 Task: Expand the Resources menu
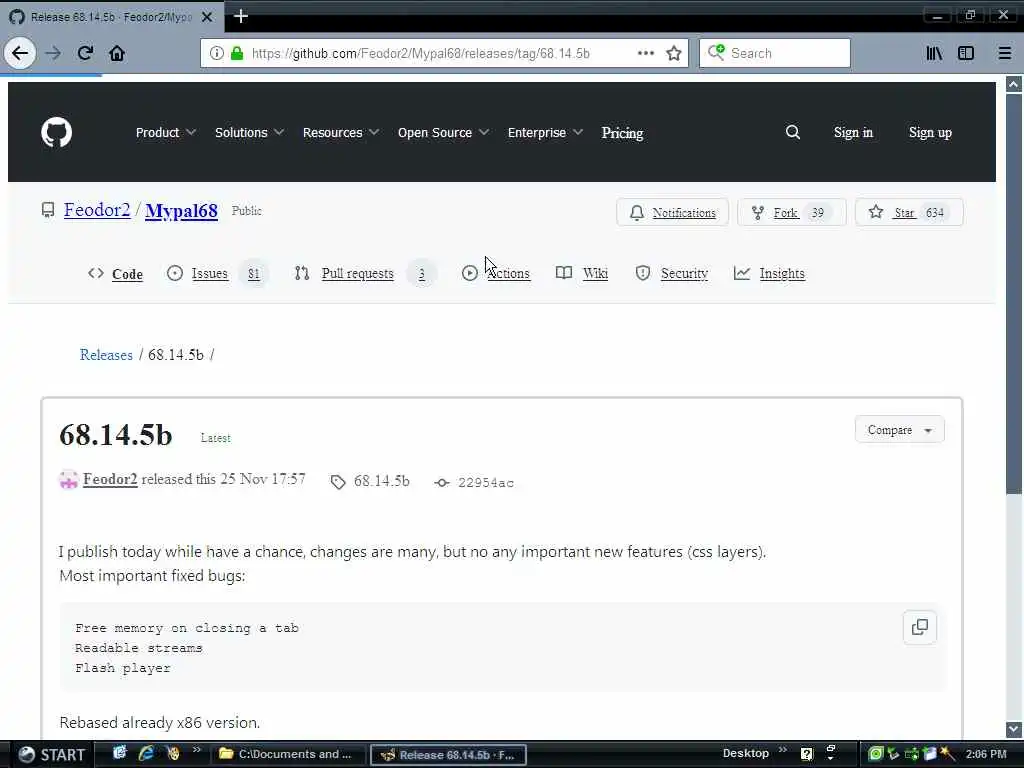tap(341, 133)
